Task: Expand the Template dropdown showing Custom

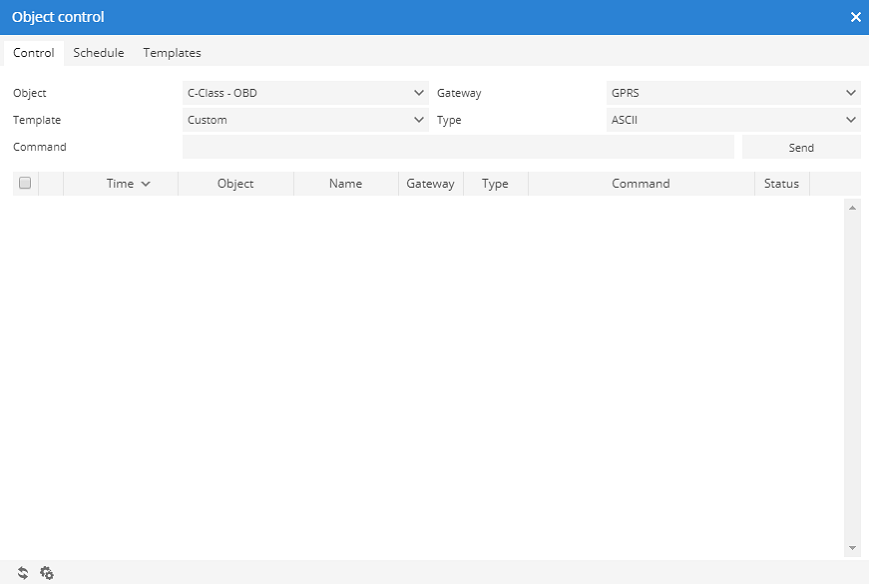Action: (306, 120)
